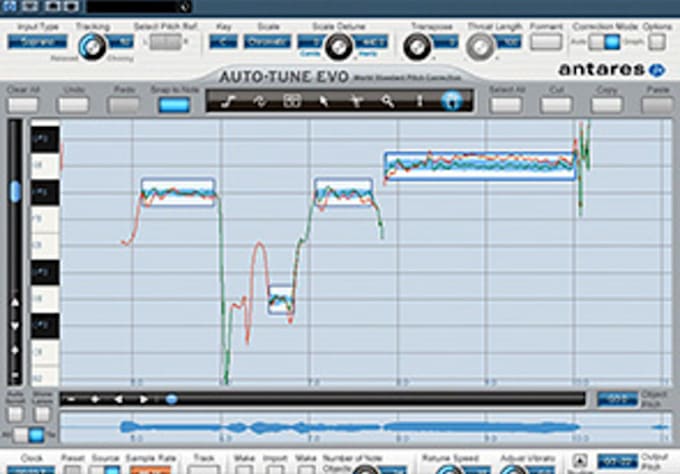Viewport: 680px width, 474px height.
Task: Click the Scale Detune hertz field
Action: click(370, 42)
